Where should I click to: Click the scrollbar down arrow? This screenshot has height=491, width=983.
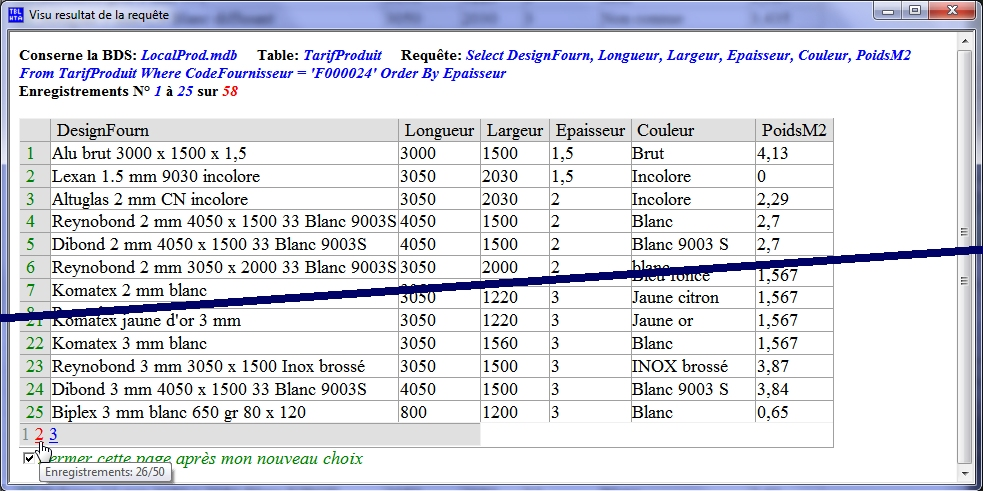tap(965, 473)
